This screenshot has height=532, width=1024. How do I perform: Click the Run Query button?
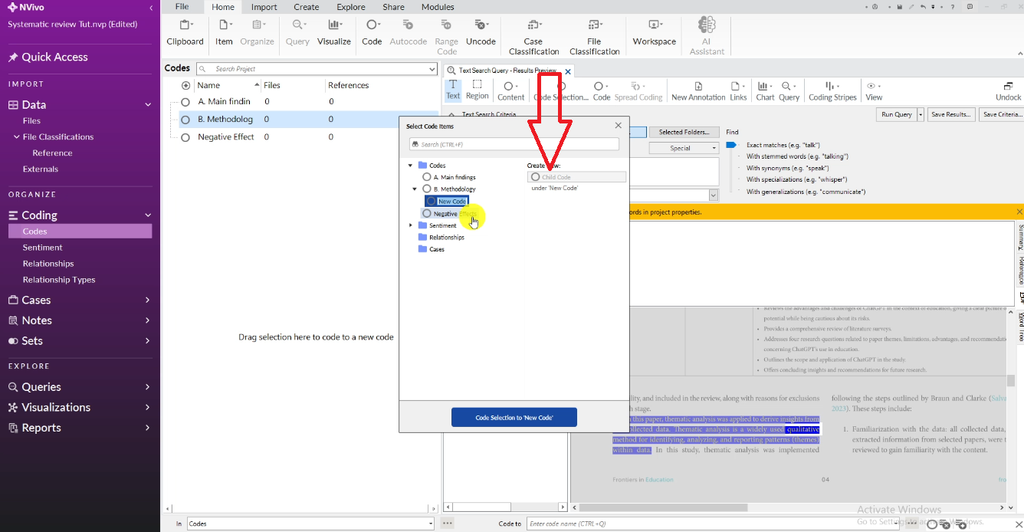click(896, 114)
